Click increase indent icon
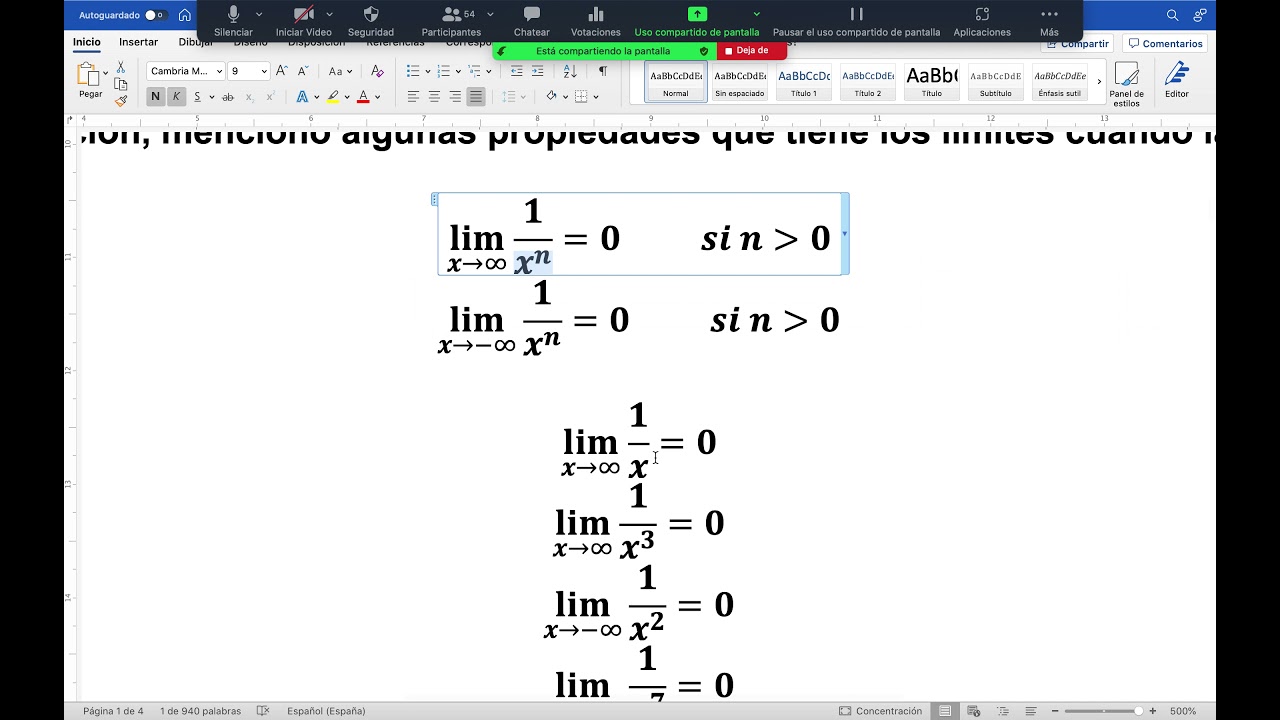 pos(538,71)
